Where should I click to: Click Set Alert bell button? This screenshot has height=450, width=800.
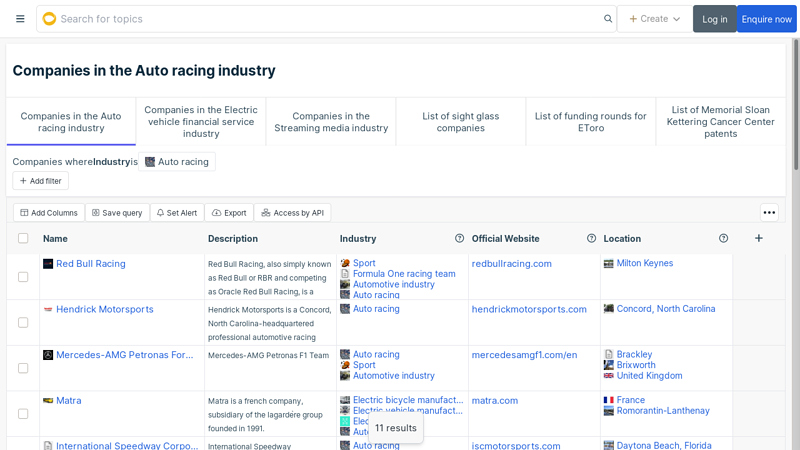[x=177, y=213]
